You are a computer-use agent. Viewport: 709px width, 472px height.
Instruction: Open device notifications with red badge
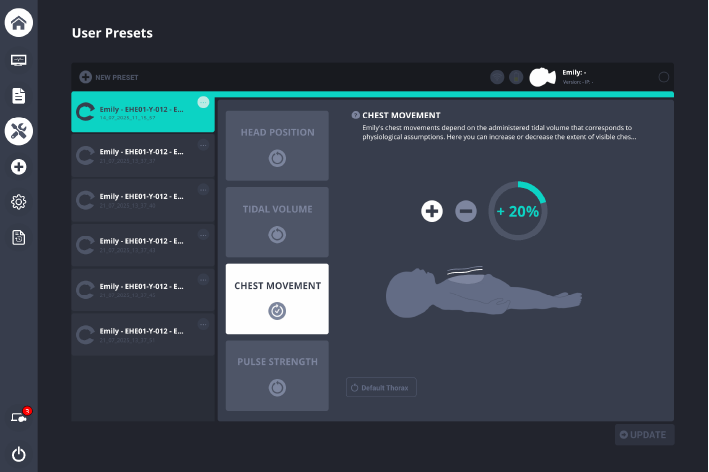pyautogui.click(x=19, y=416)
